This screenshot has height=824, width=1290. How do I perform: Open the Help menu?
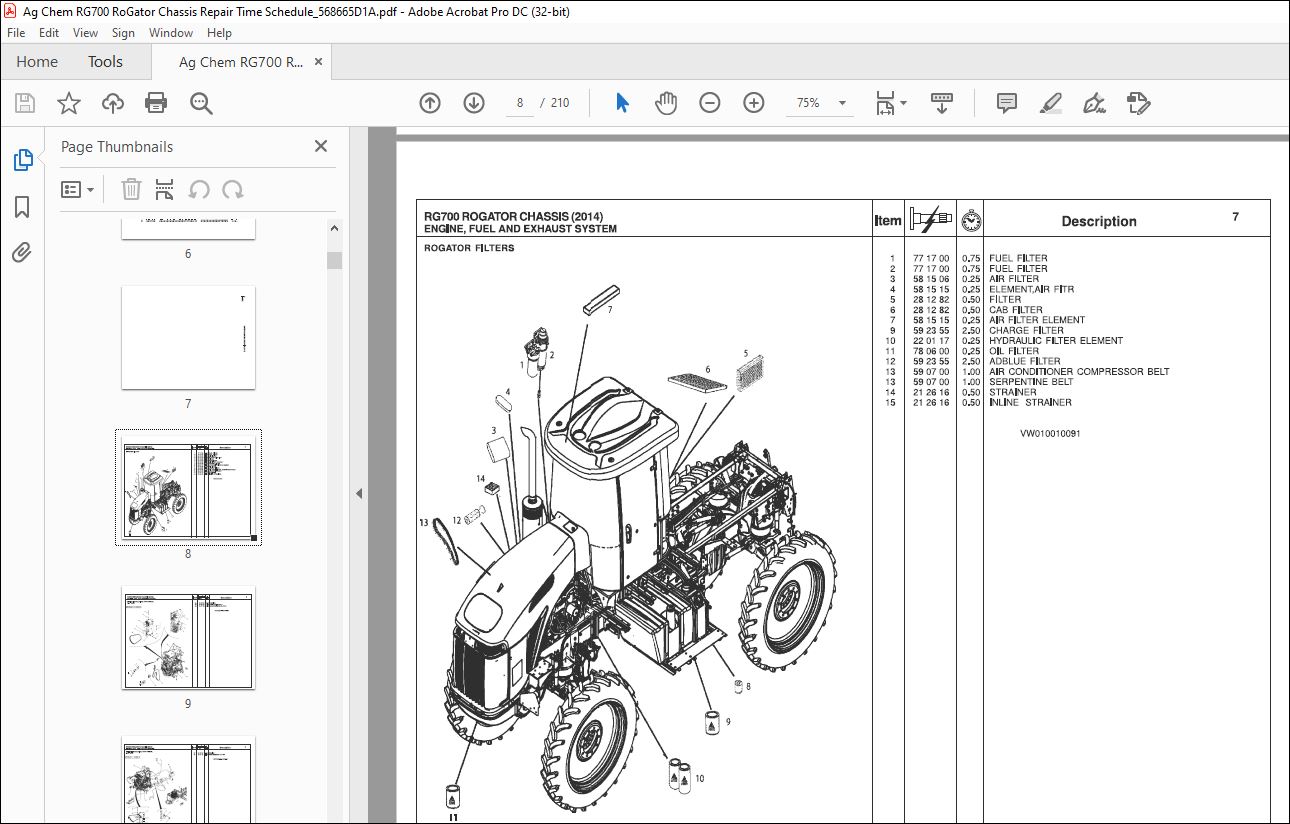tap(219, 33)
